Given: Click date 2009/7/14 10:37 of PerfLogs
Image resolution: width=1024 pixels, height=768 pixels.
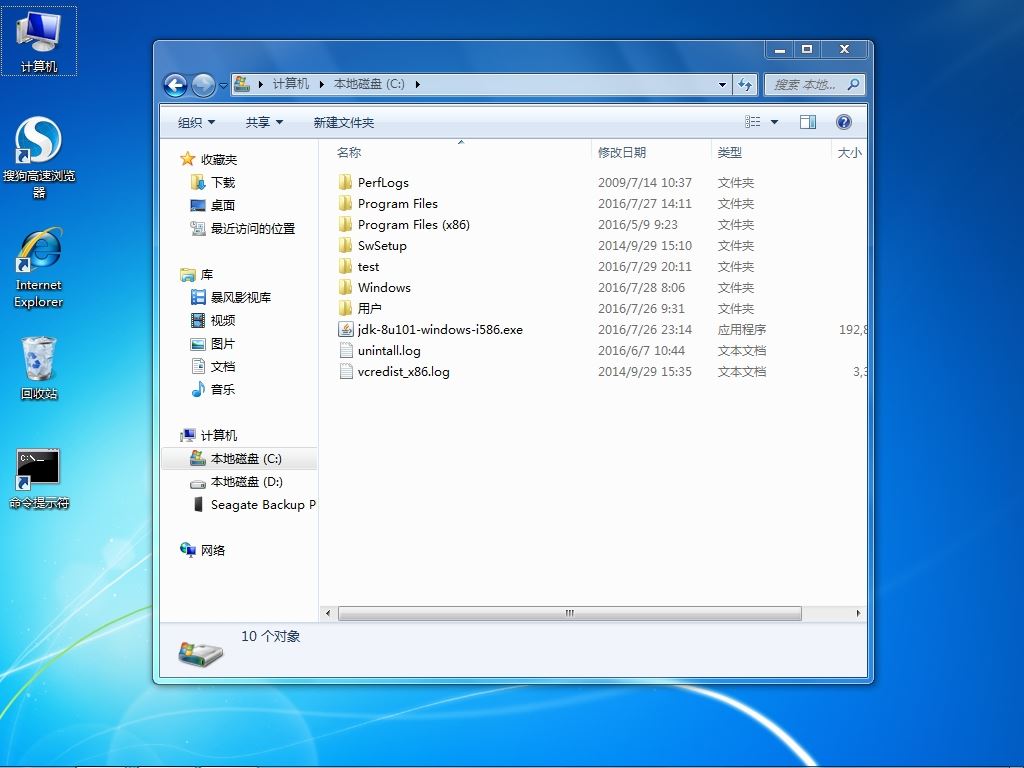Looking at the screenshot, I should point(645,182).
